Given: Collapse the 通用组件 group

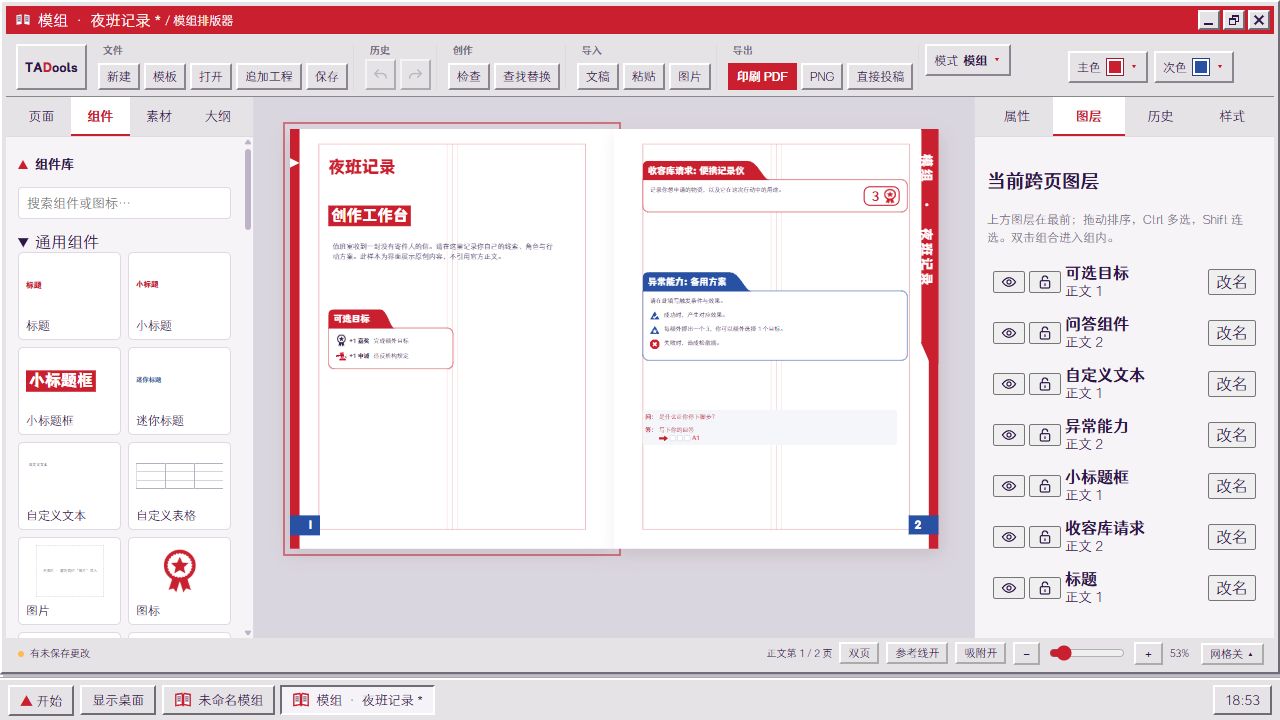Looking at the screenshot, I should 58,241.
